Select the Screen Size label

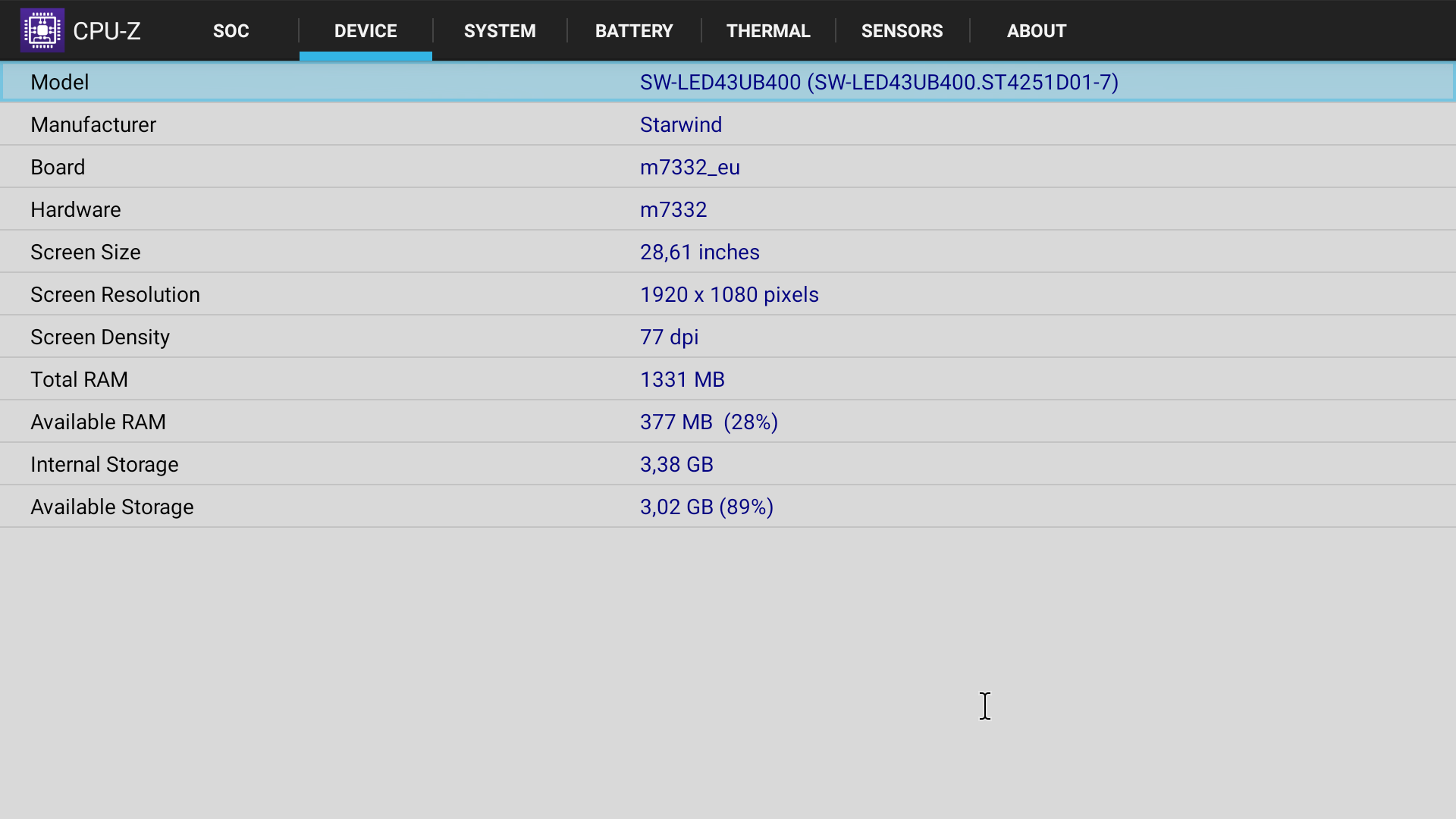[86, 252]
